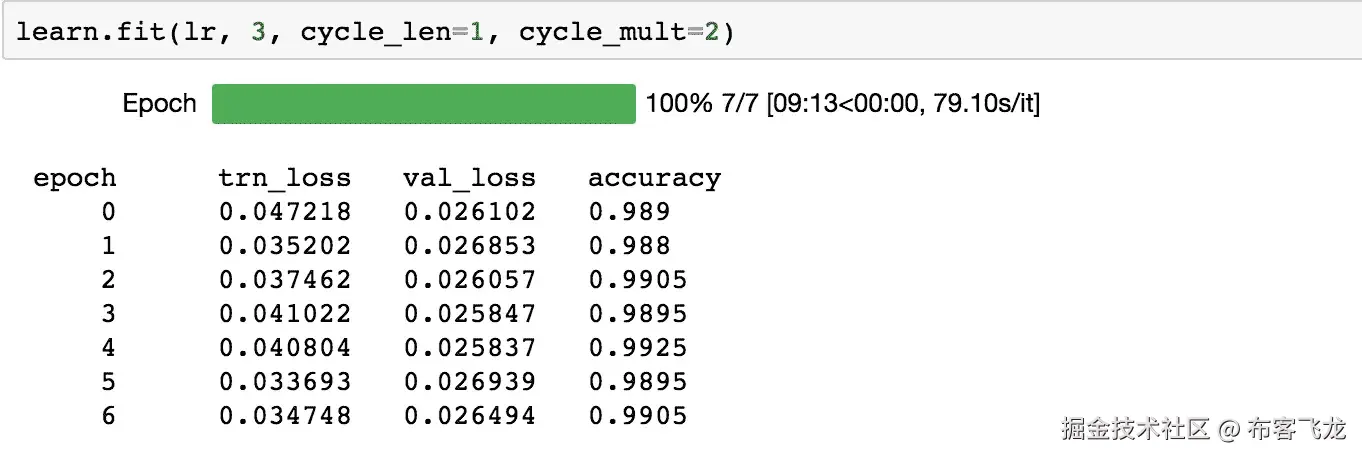Click the epoch column header
1362x458 pixels.
(x=75, y=179)
